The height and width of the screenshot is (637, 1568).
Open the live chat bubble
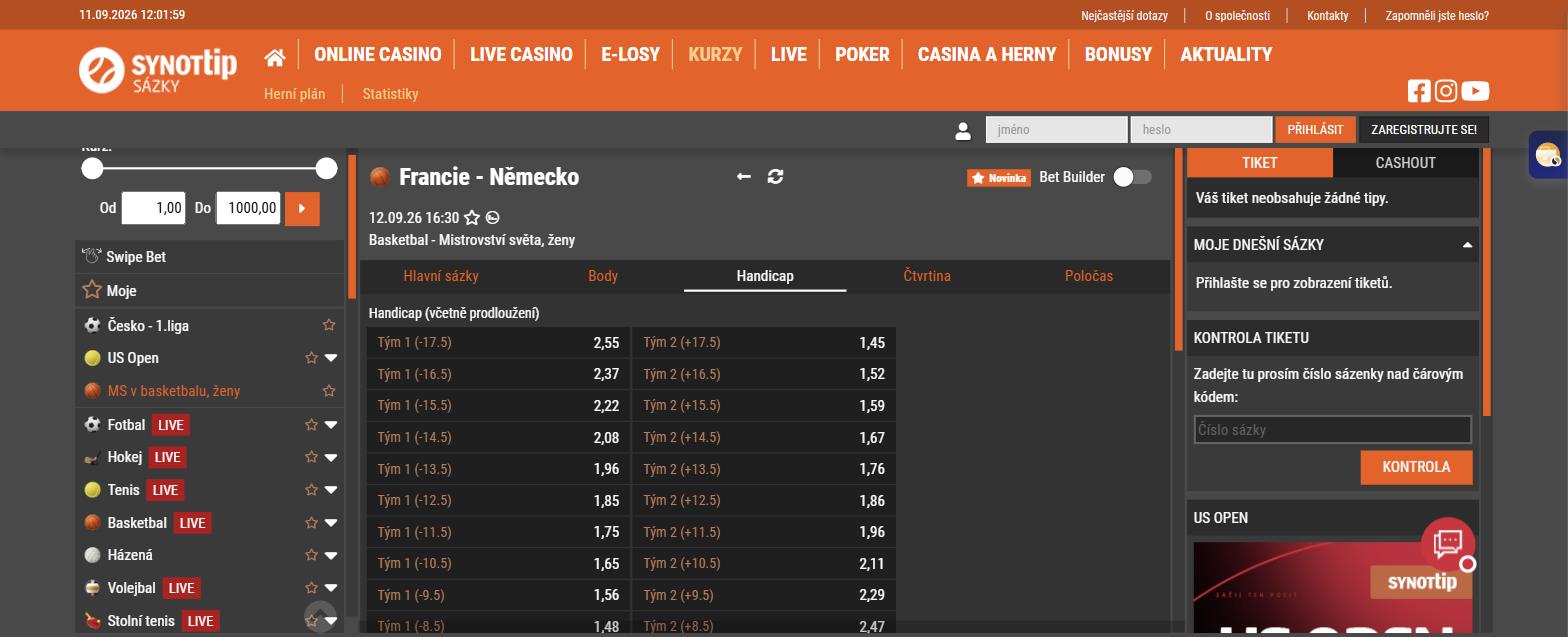1448,544
